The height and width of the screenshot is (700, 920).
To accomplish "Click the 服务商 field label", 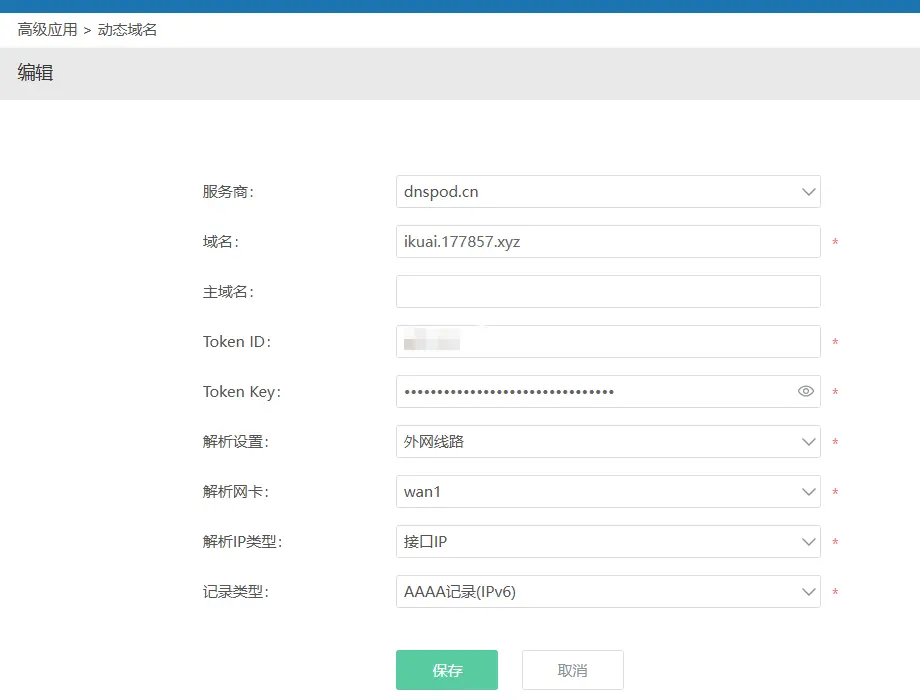I will [228, 192].
